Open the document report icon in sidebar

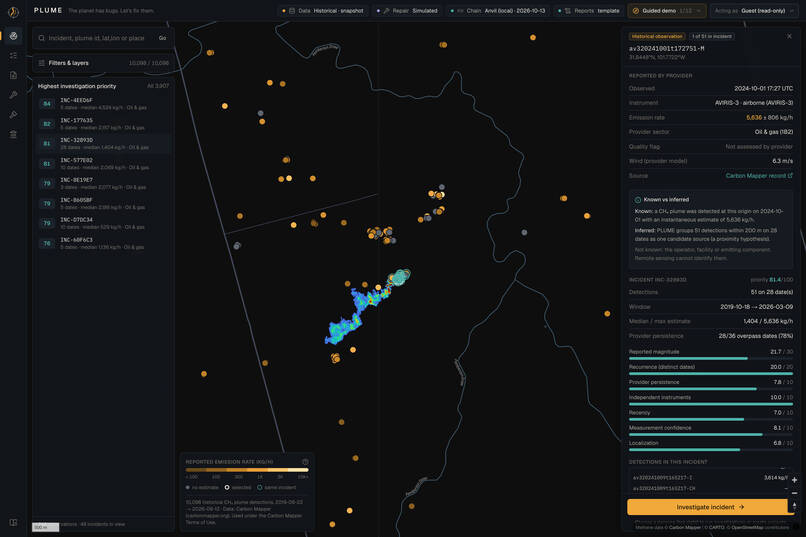13,75
